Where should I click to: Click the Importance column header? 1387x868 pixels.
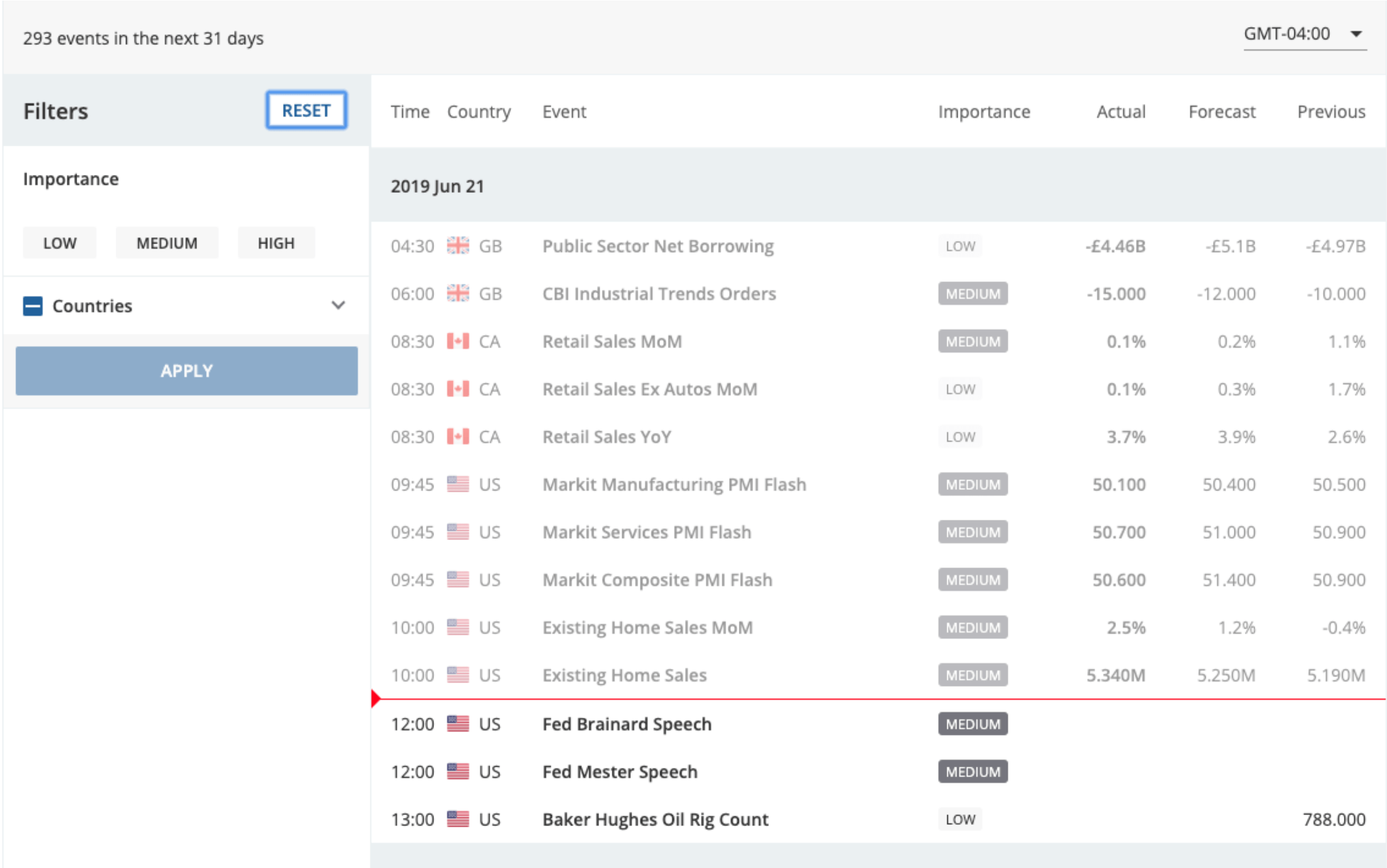coord(984,111)
